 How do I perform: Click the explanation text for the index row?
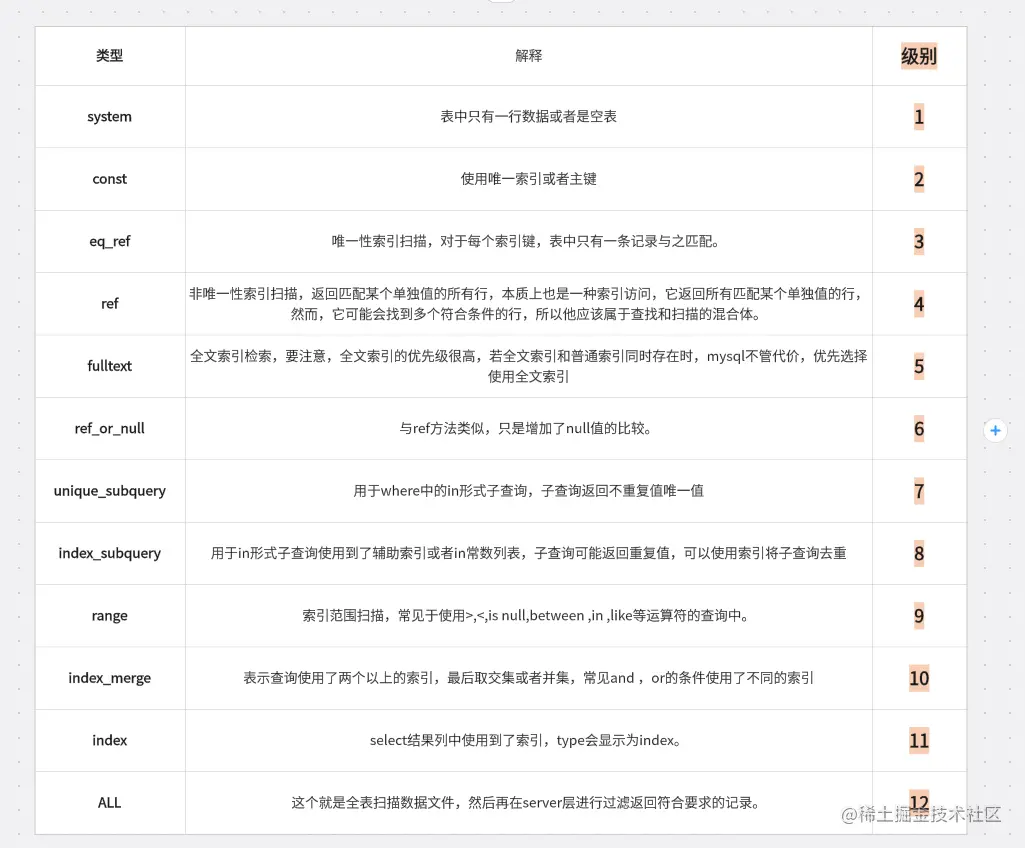click(x=528, y=740)
